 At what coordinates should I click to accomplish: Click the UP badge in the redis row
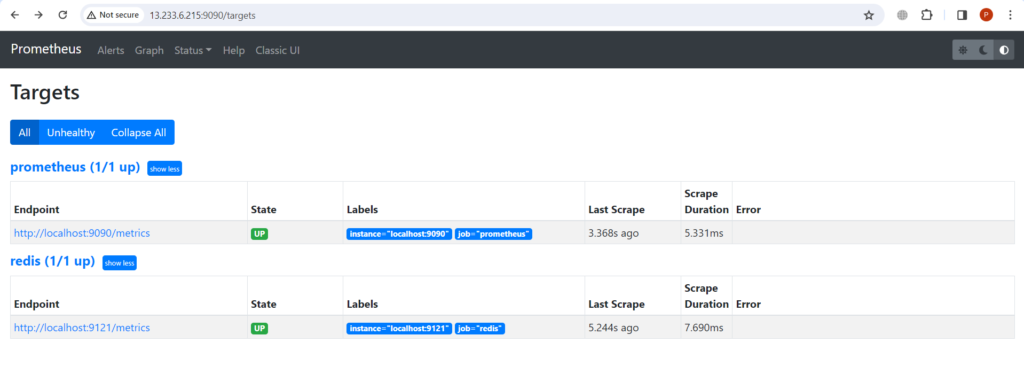[x=259, y=328]
